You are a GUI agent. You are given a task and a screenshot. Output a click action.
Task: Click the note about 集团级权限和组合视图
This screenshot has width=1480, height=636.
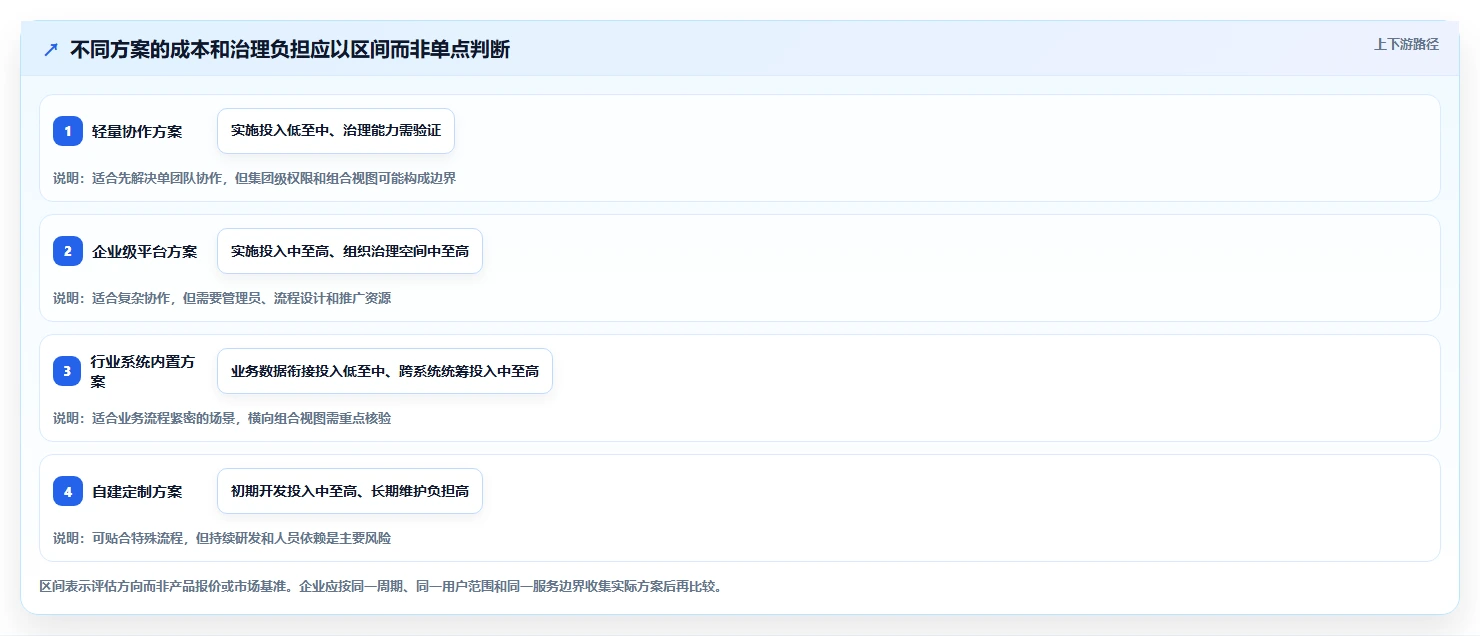[255, 178]
